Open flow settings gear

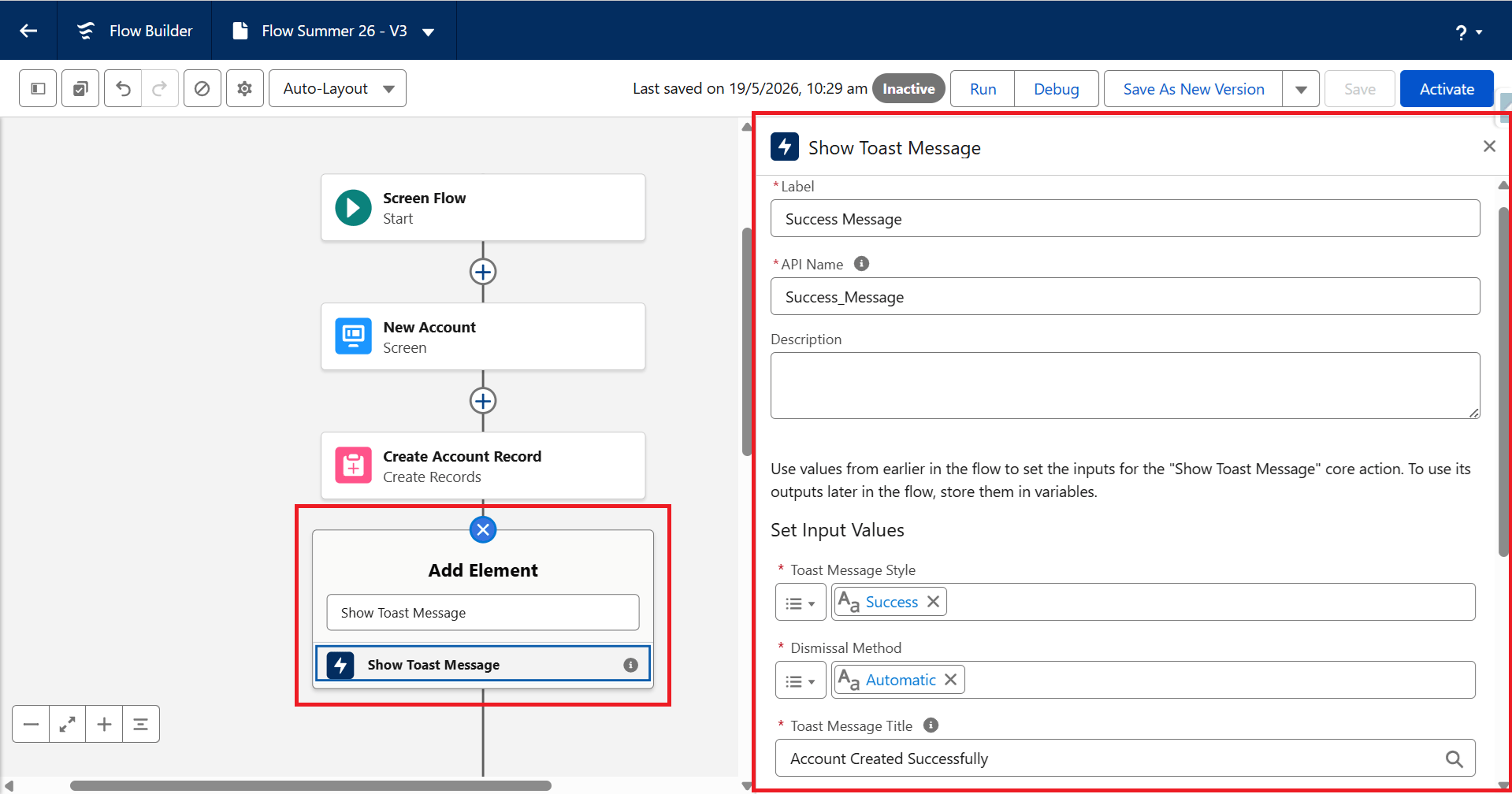(245, 88)
